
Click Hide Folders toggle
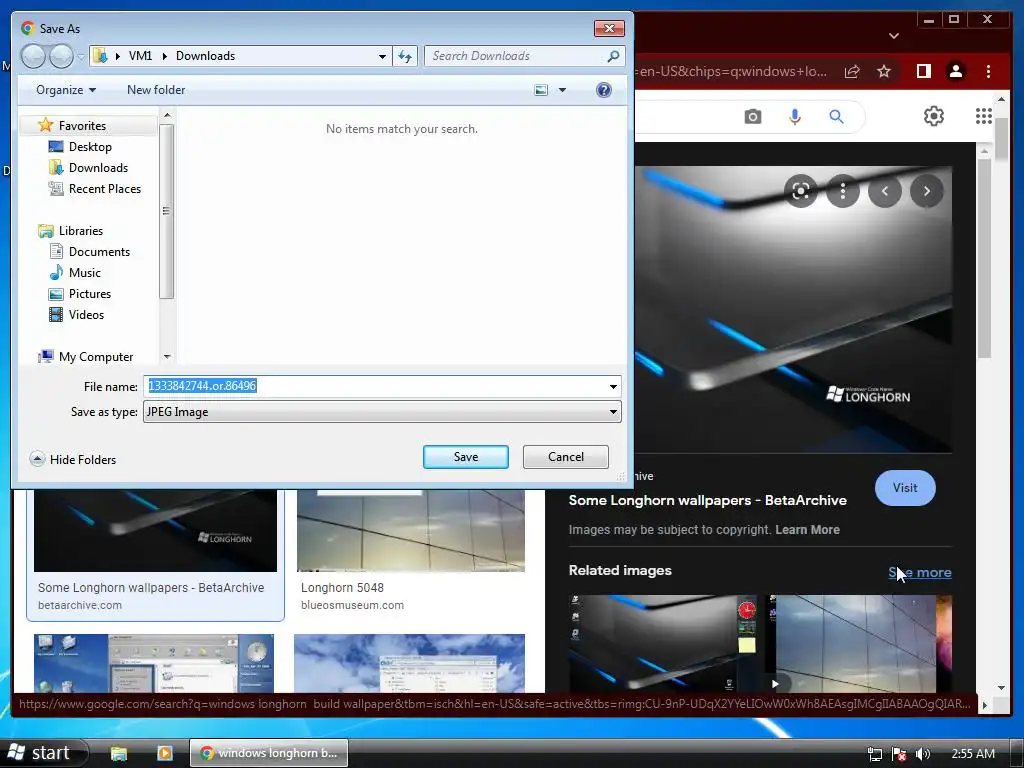coord(73,459)
